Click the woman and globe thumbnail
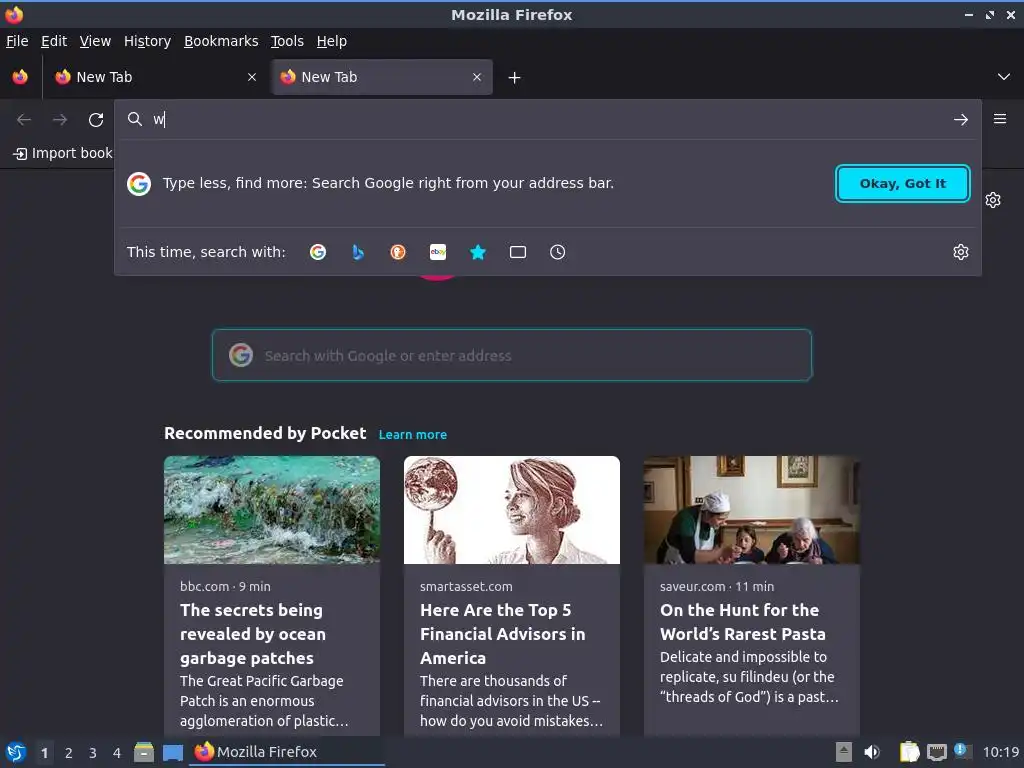Image resolution: width=1024 pixels, height=768 pixels. (512, 510)
